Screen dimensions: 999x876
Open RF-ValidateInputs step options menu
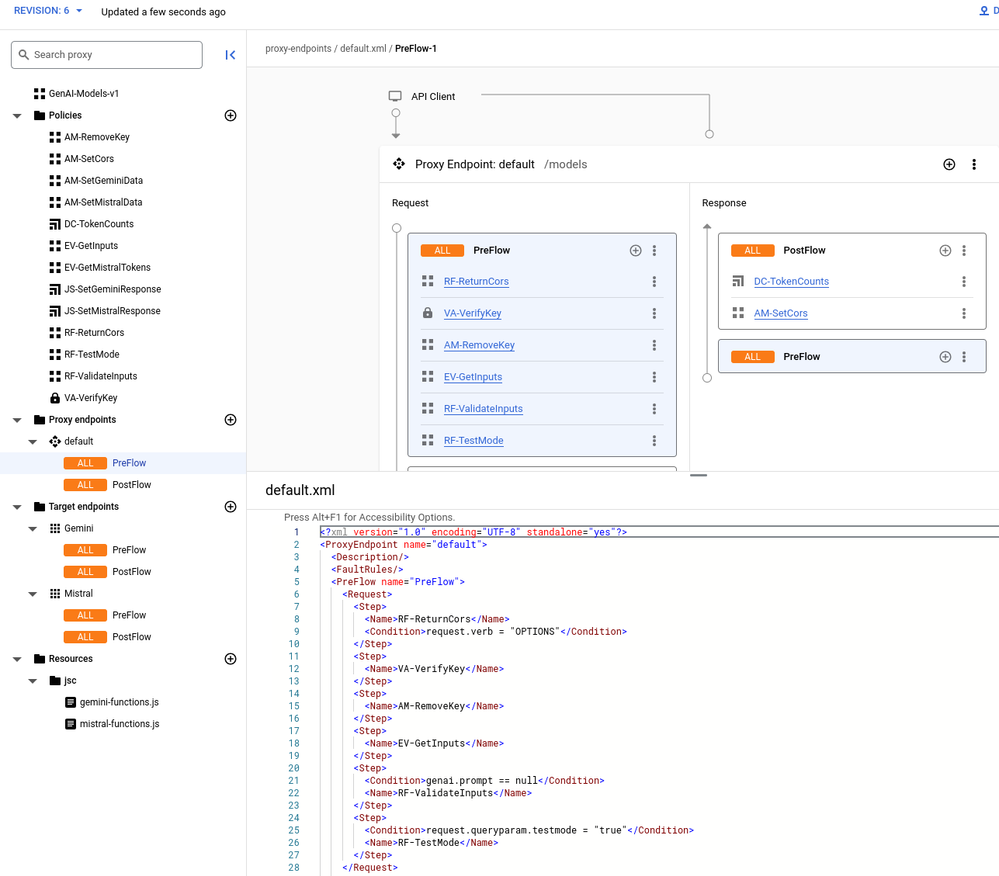point(654,409)
